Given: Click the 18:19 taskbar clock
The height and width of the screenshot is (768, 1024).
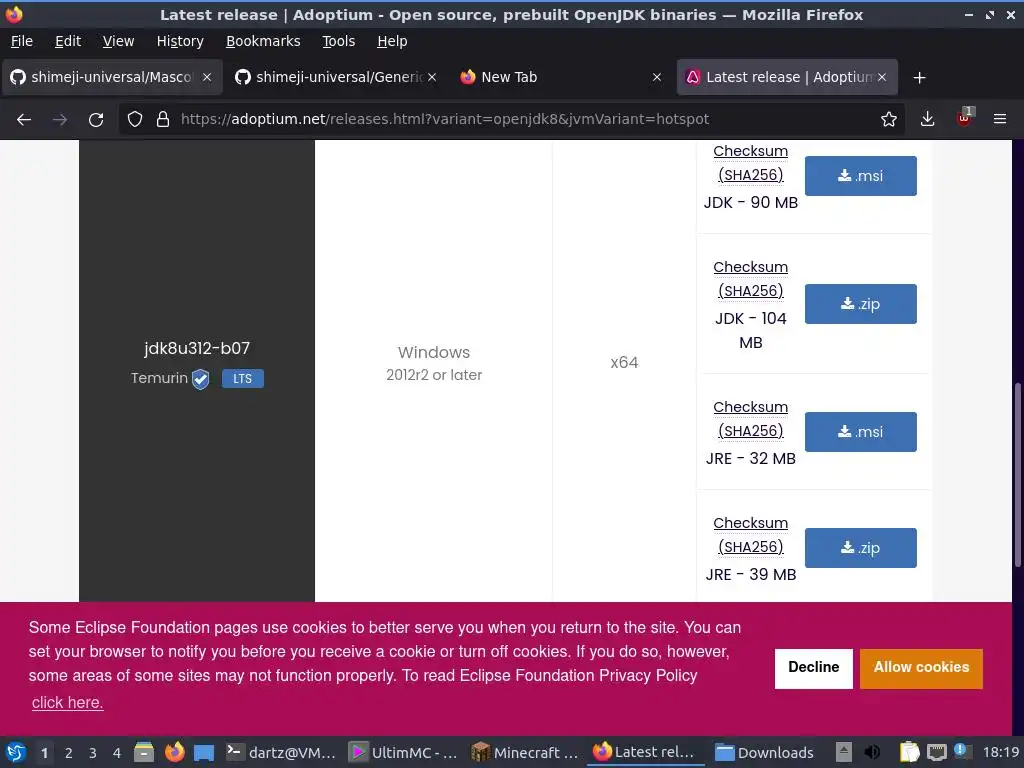Looking at the screenshot, I should pyautogui.click(x=1000, y=752).
